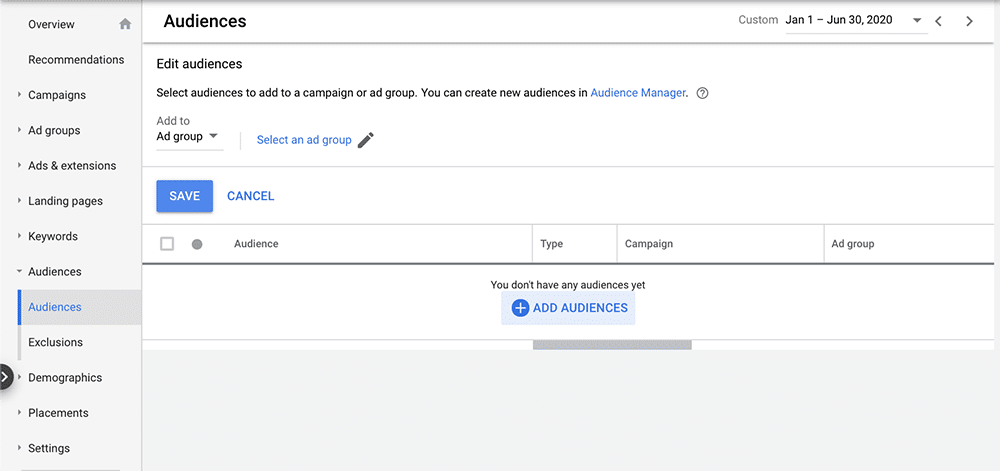Collapse the Audiences section arrow
The width and height of the screenshot is (1000, 471).
click(19, 272)
